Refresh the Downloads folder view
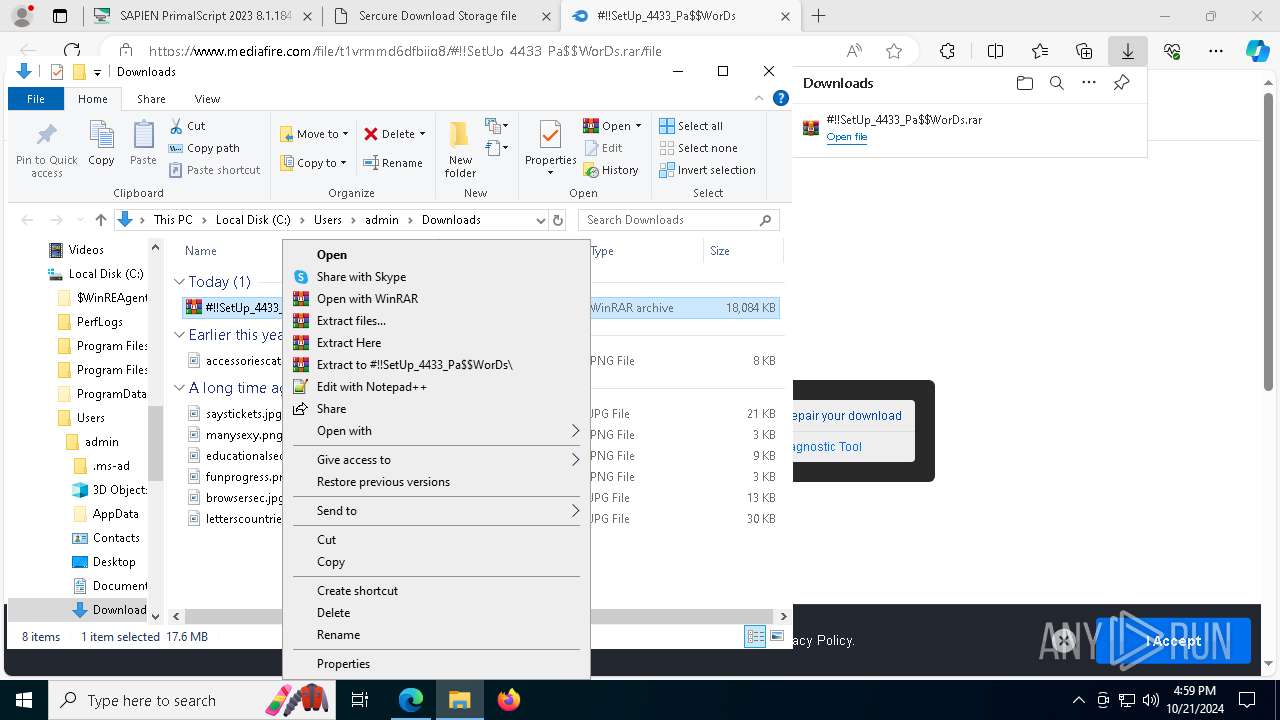 point(558,219)
